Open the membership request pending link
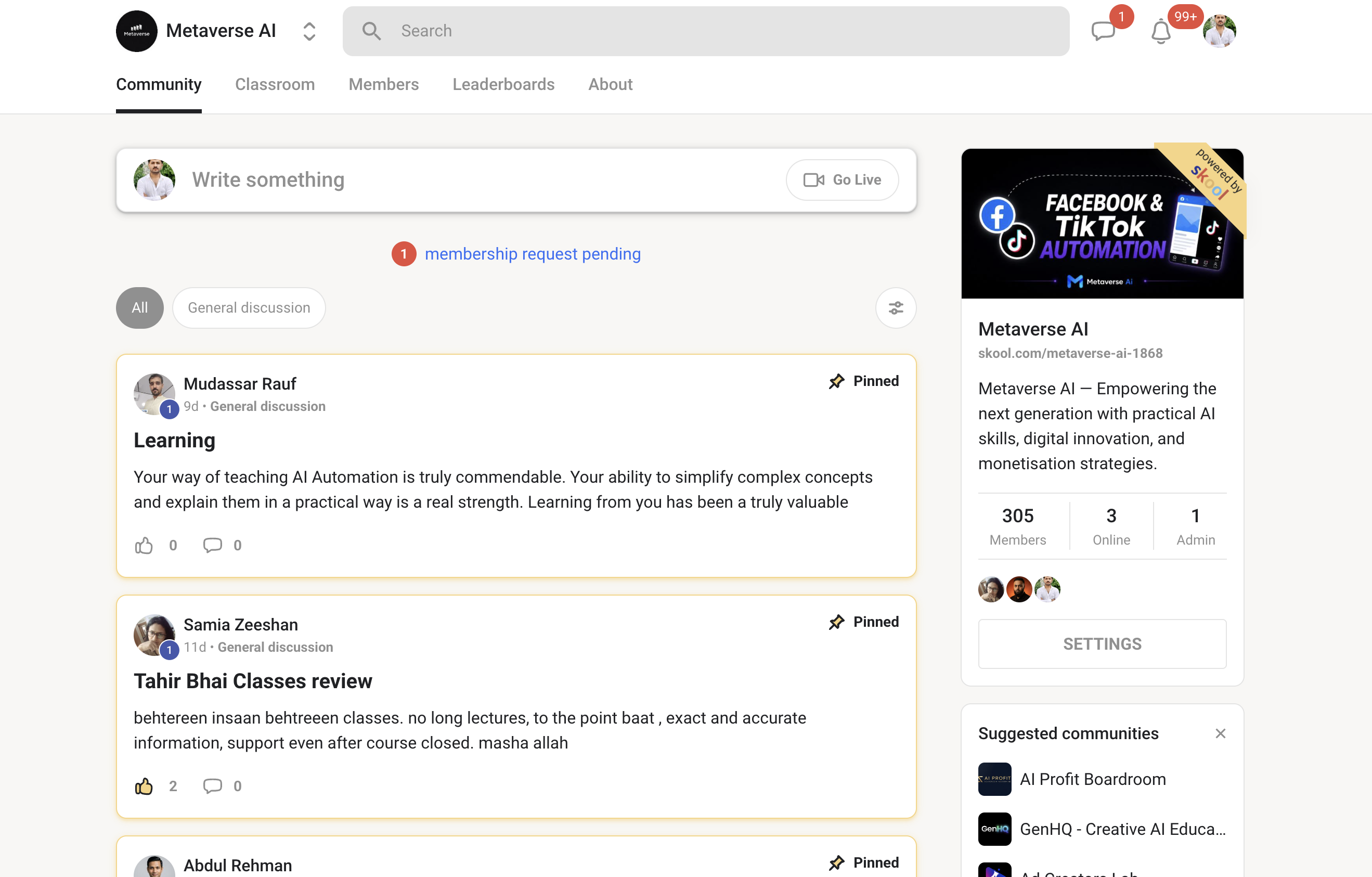Viewport: 1372px width, 877px height. (533, 254)
